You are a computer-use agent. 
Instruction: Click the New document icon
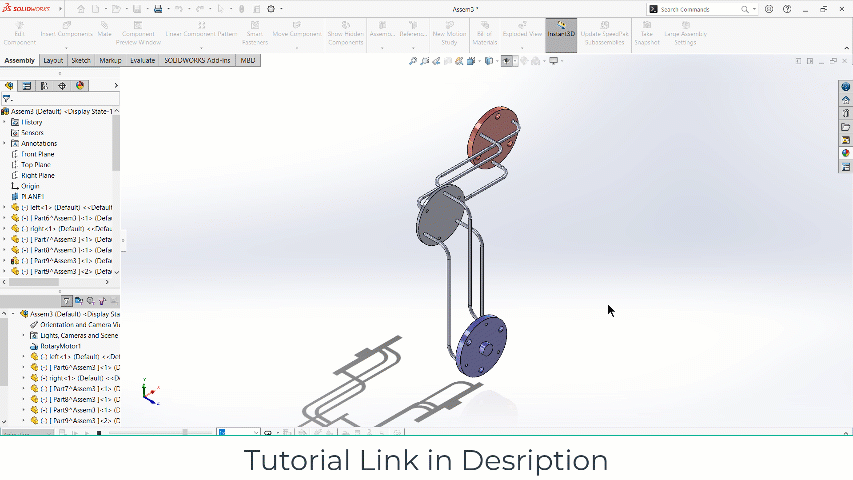coord(96,9)
